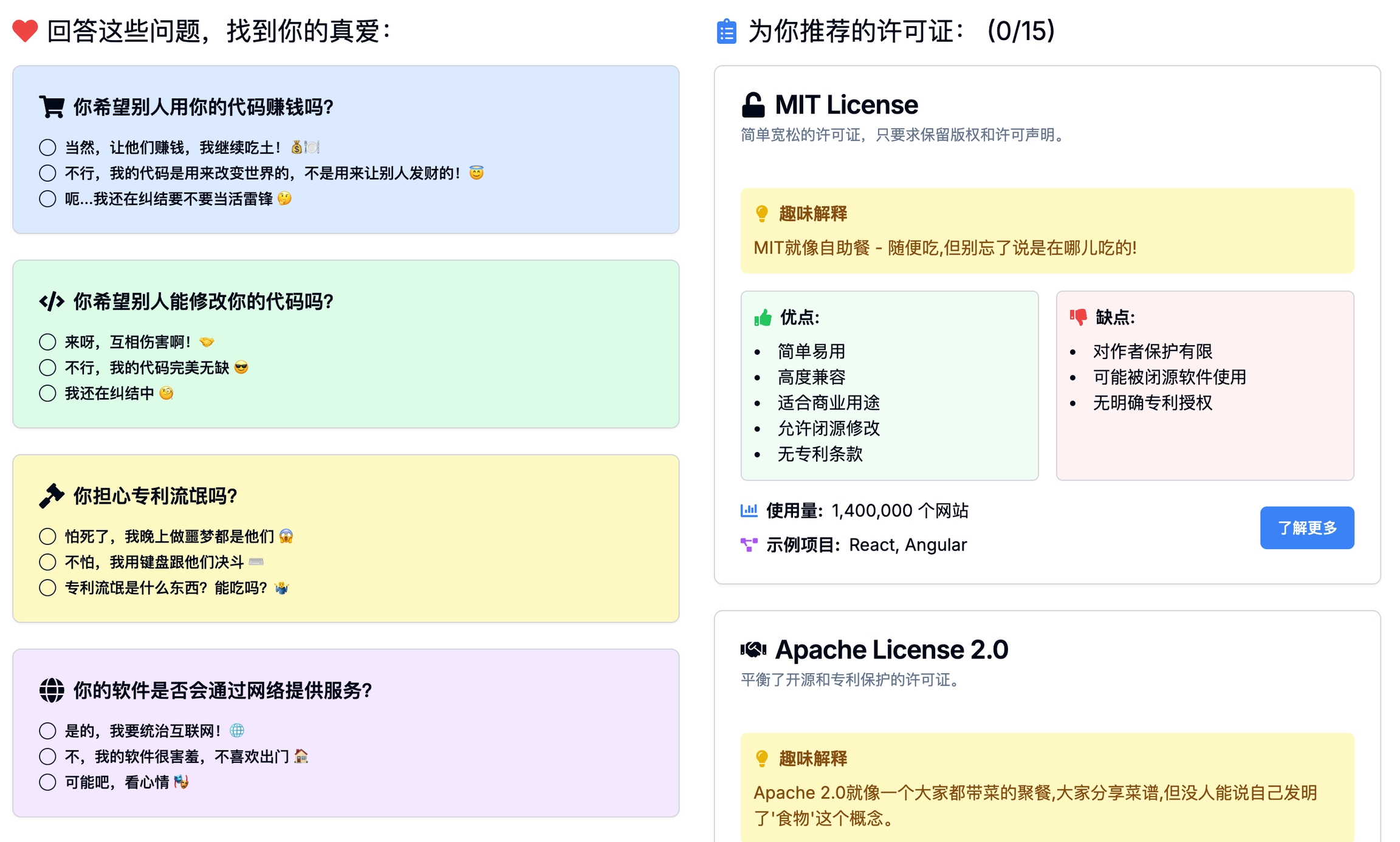Screen dimensions: 1400x842
Task: Click the gavel icon by patent question
Action: [x=52, y=496]
